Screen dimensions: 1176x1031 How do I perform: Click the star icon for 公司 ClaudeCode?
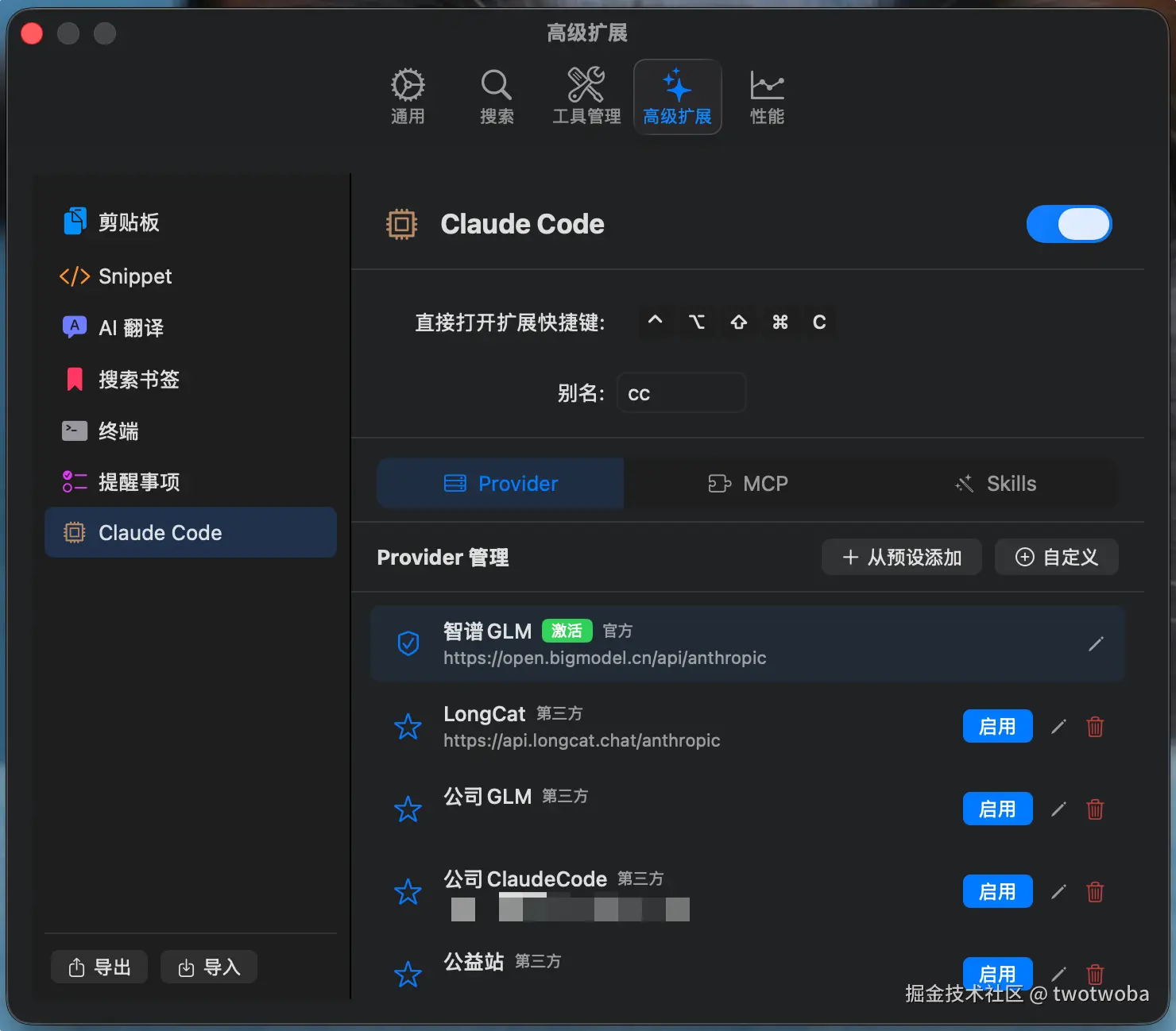point(408,891)
